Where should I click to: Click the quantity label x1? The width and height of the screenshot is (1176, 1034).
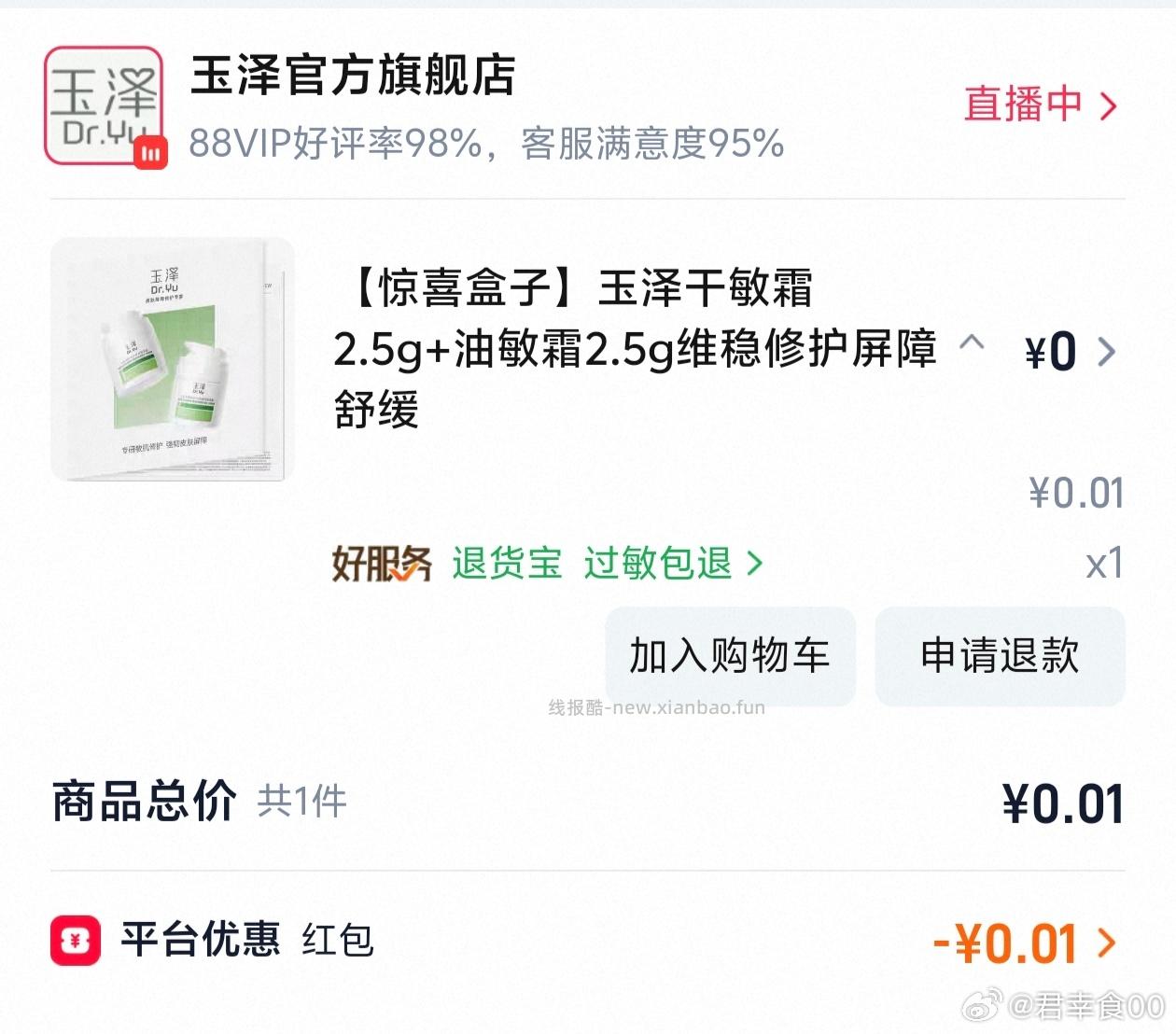[x=1104, y=562]
